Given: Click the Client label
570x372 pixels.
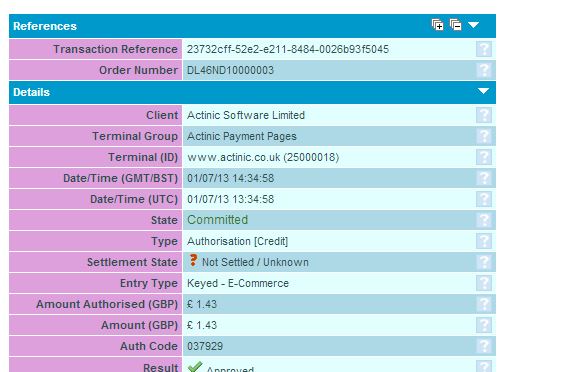Looking at the screenshot, I should [162, 115].
